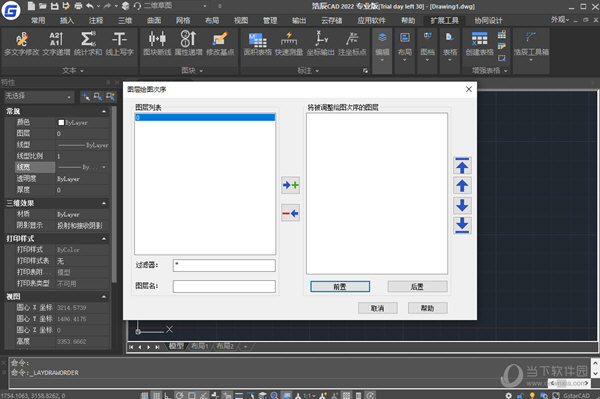Open the 外观 appearance menu
This screenshot has width=600, height=399.
point(560,20)
